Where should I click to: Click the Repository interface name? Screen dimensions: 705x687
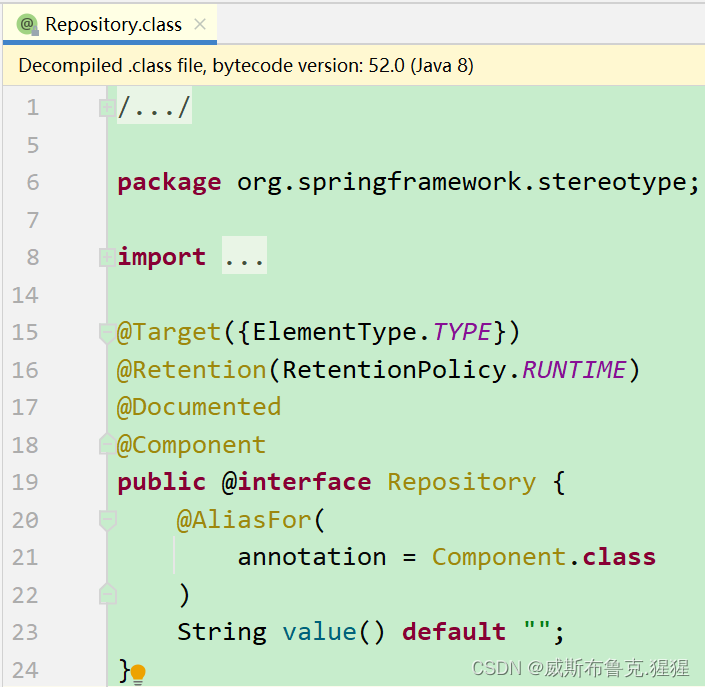461,482
